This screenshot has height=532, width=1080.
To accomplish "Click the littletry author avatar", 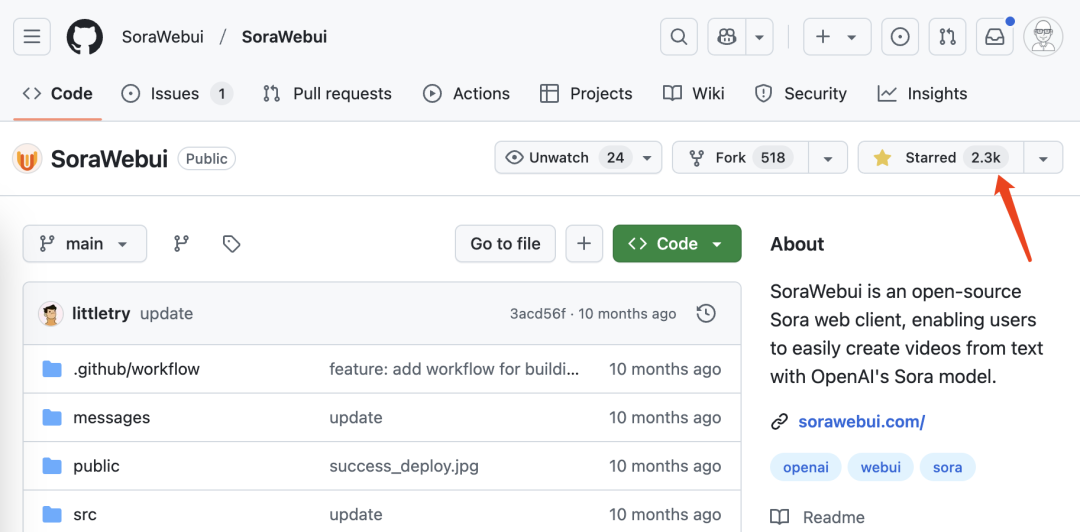I will click(x=50, y=314).
